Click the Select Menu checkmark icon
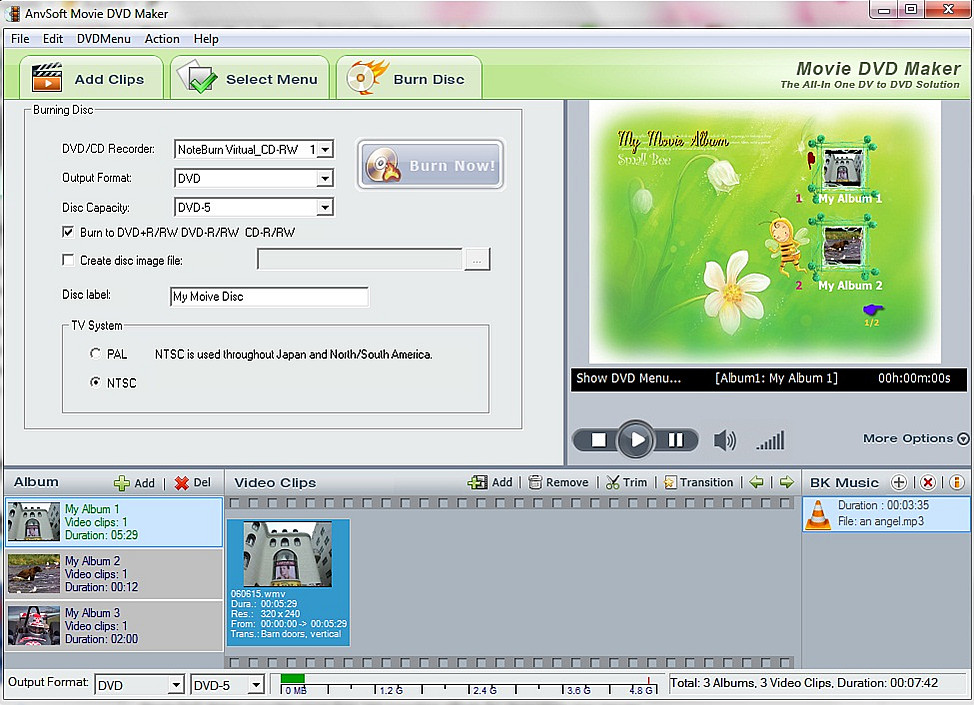 pos(198,77)
